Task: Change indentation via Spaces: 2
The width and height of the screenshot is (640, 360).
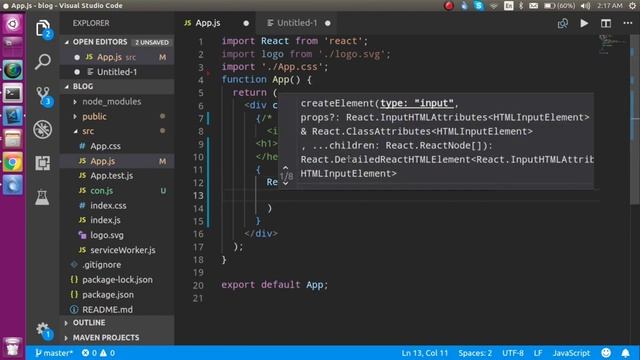Action: tap(475, 353)
